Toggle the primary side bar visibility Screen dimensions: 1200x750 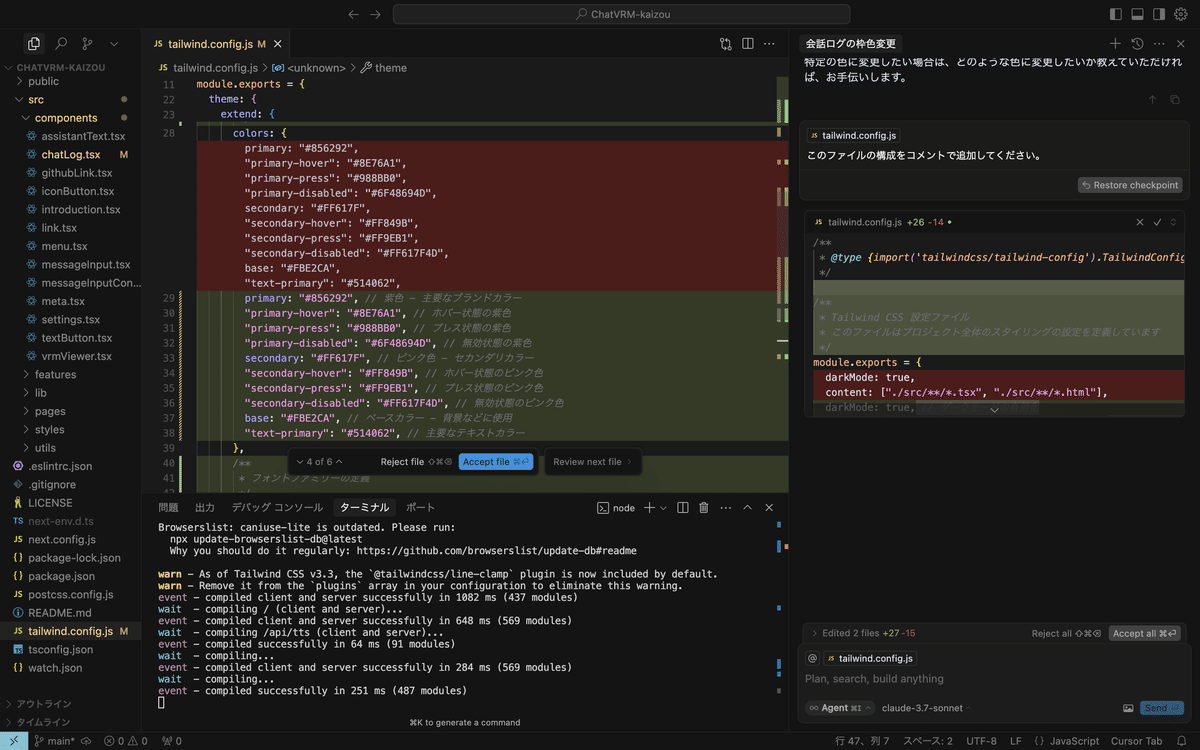1117,14
